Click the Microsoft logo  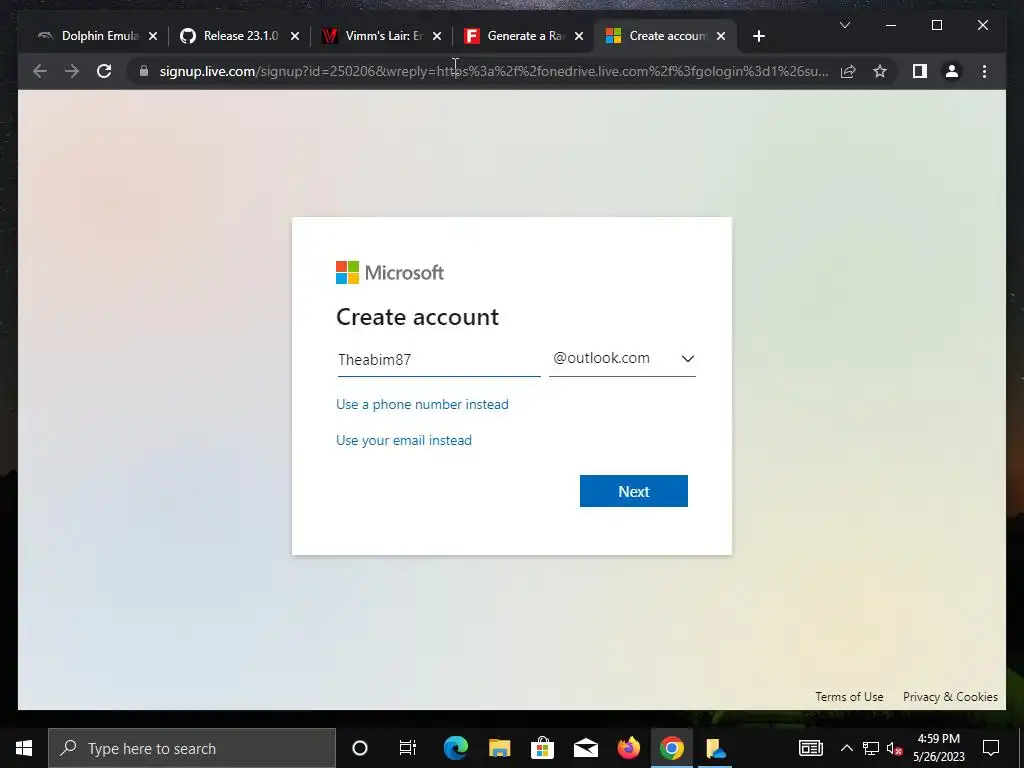click(390, 272)
